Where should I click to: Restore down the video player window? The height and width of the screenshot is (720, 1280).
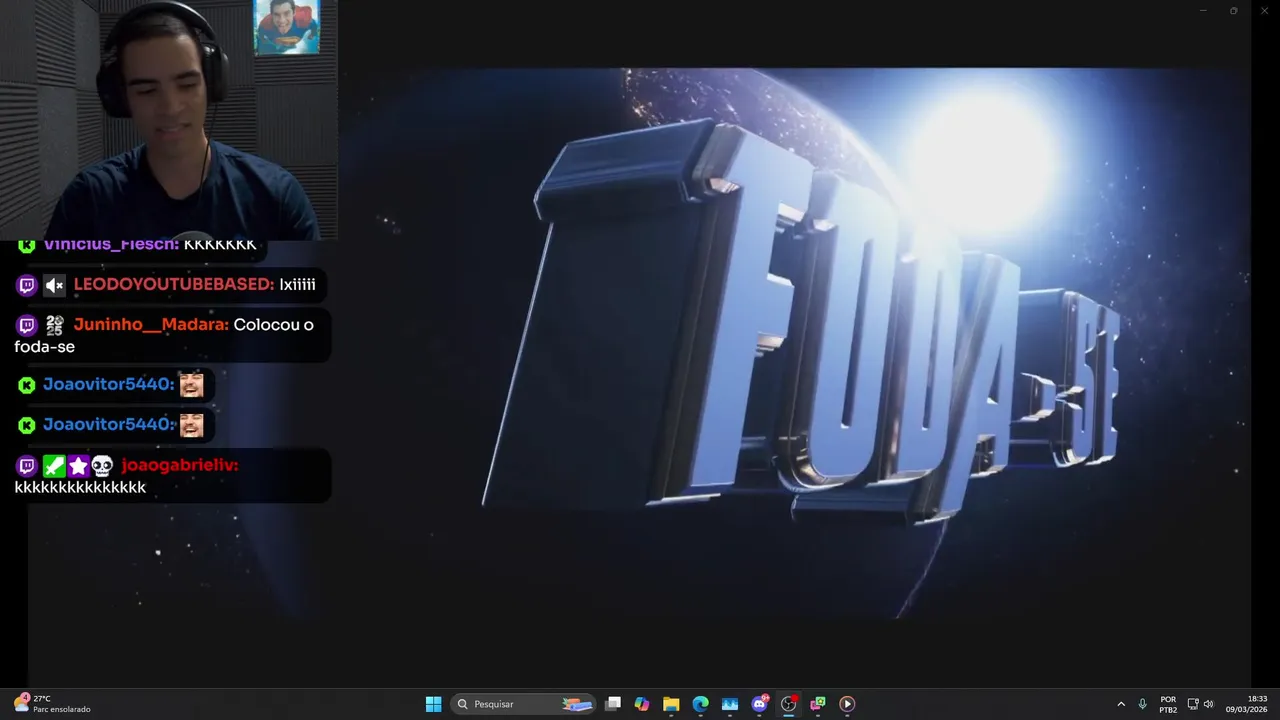click(x=1233, y=11)
